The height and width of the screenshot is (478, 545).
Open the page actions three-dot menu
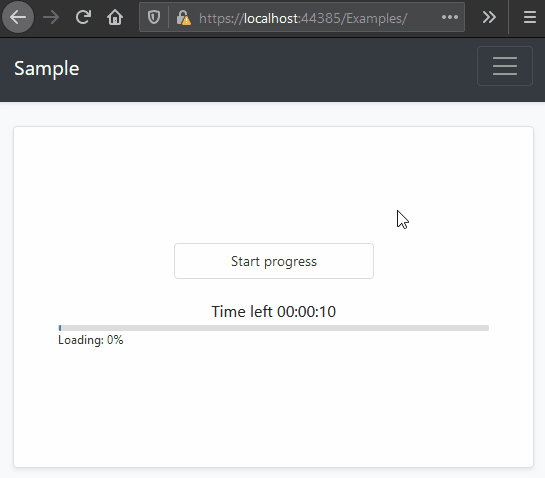pyautogui.click(x=450, y=17)
